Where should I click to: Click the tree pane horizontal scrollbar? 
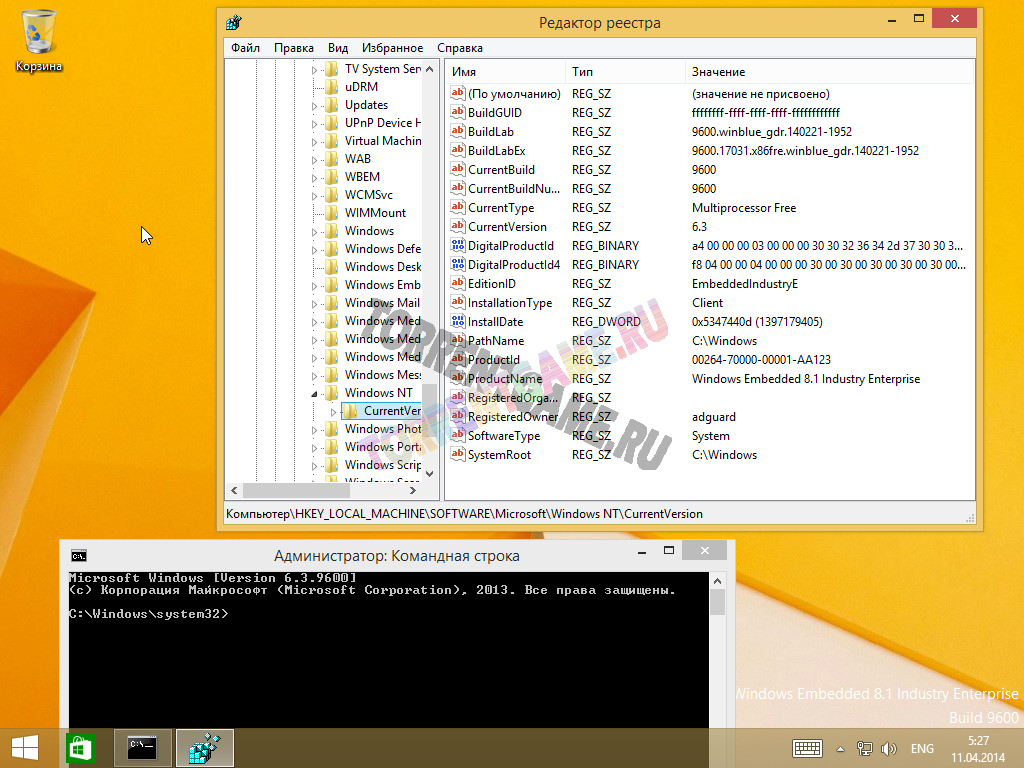click(330, 491)
